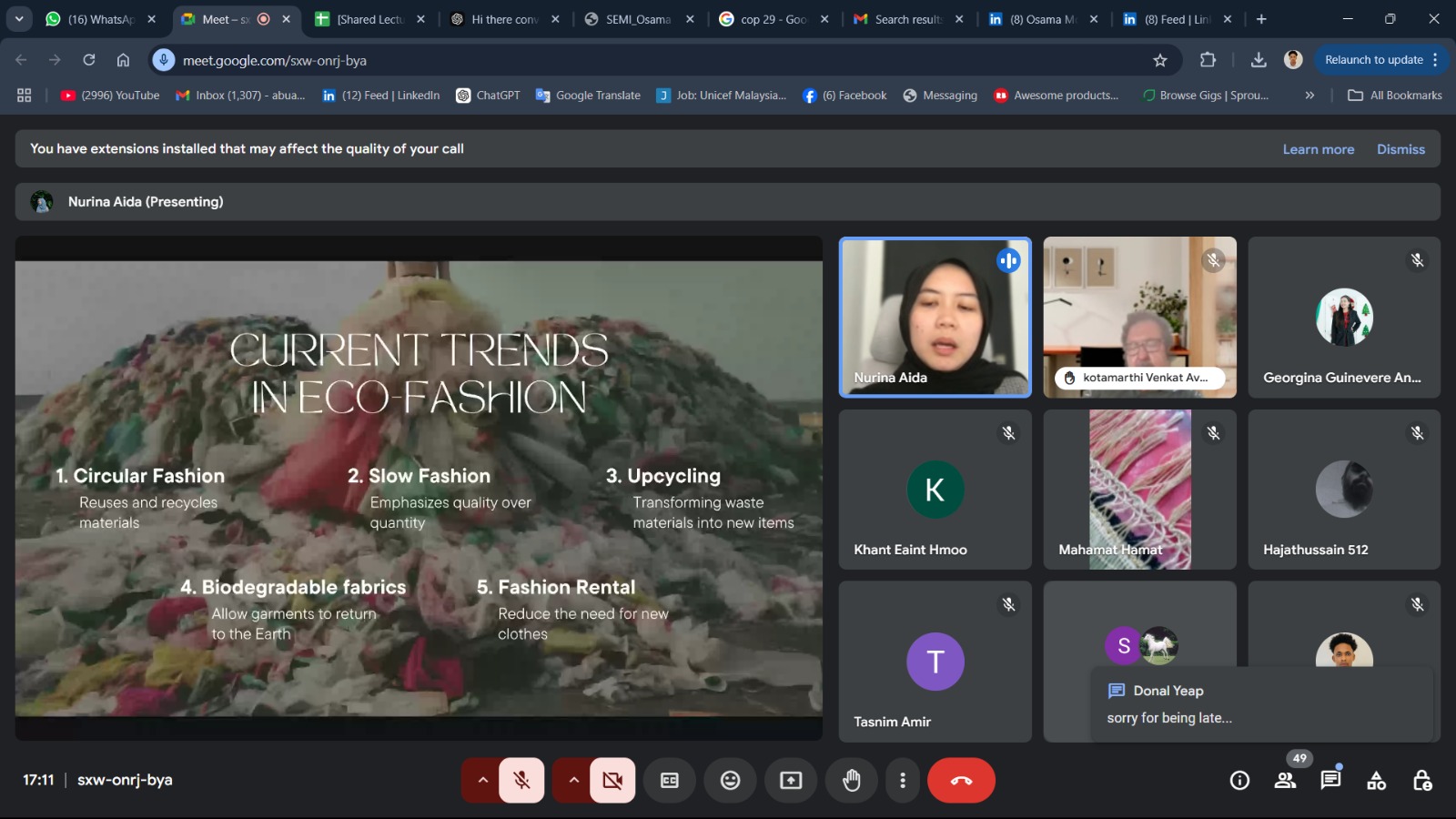Open the more options three-dot menu
The width and height of the screenshot is (1456, 819).
(x=903, y=781)
